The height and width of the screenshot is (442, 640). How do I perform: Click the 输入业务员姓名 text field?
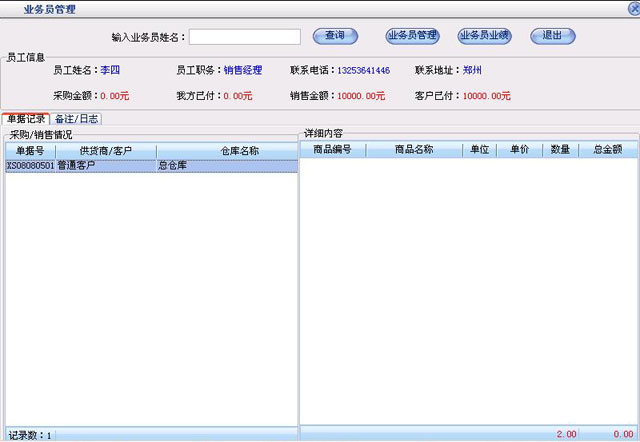[x=245, y=37]
